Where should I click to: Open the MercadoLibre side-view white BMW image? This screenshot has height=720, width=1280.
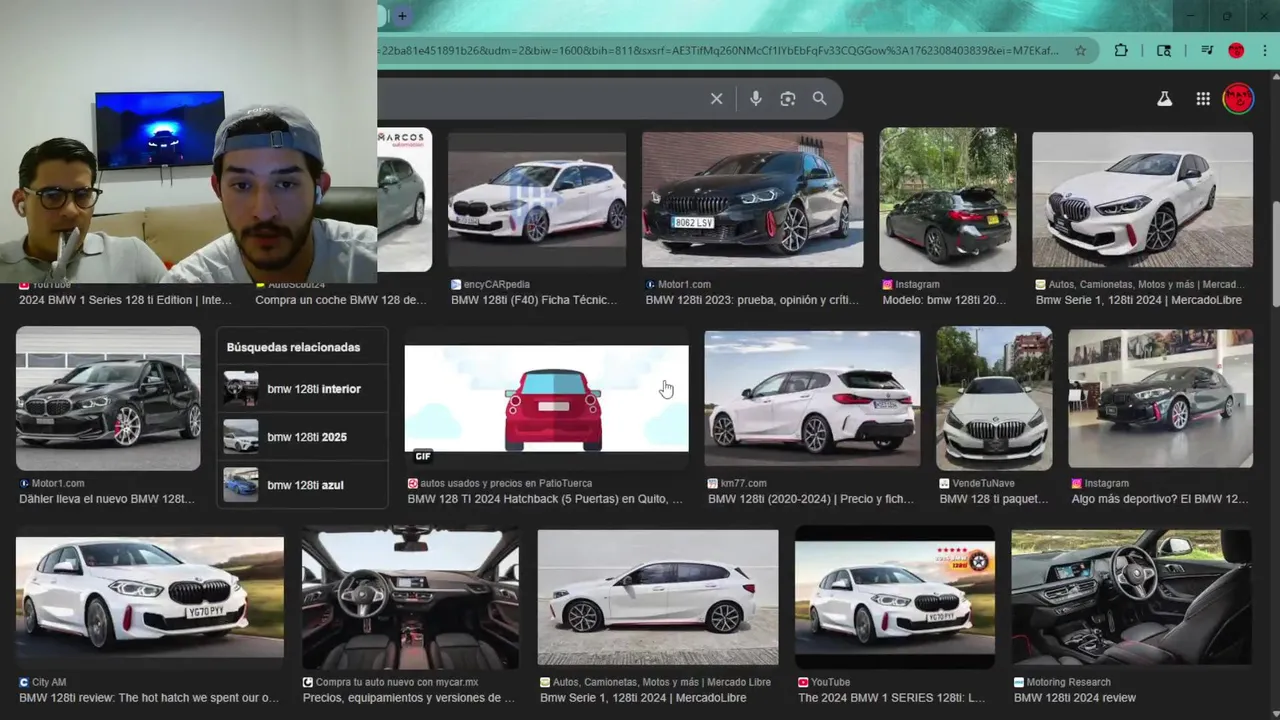[x=658, y=597]
